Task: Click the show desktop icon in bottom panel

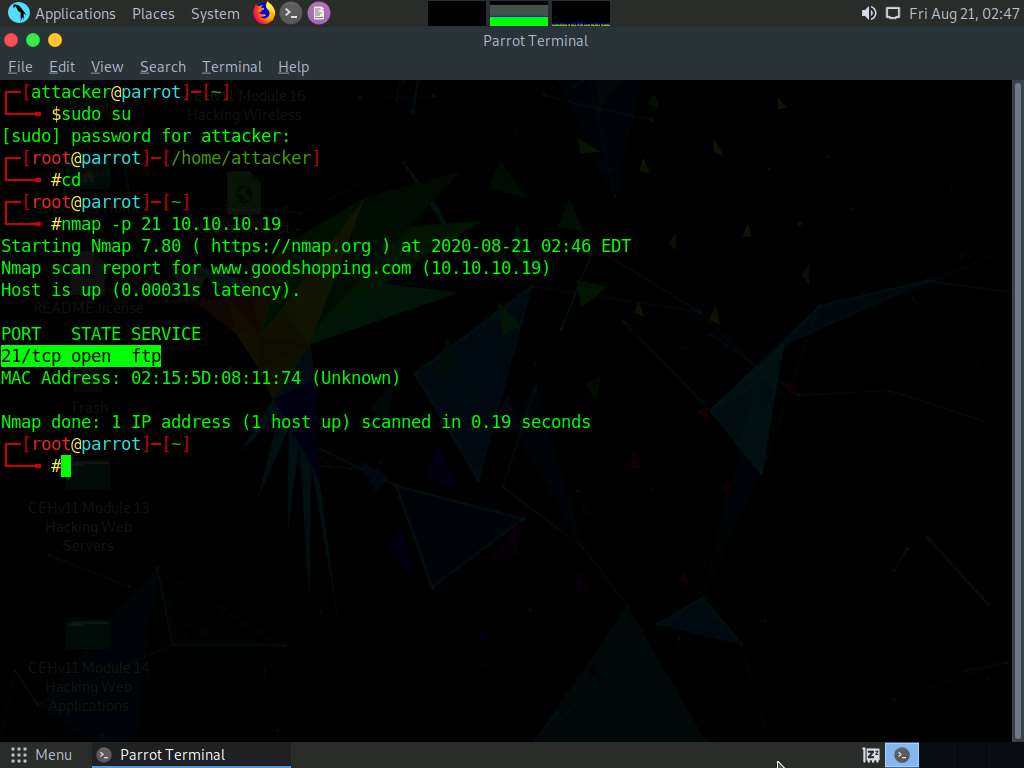Action: [x=871, y=756]
